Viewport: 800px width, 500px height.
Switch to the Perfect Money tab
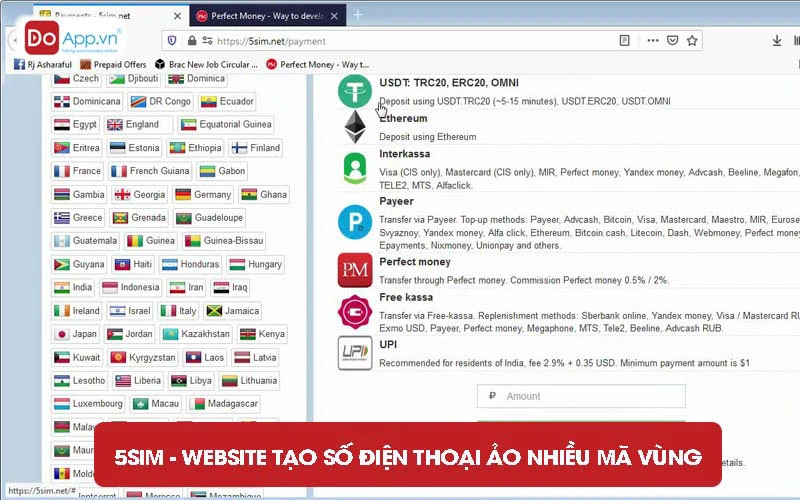coord(268,16)
